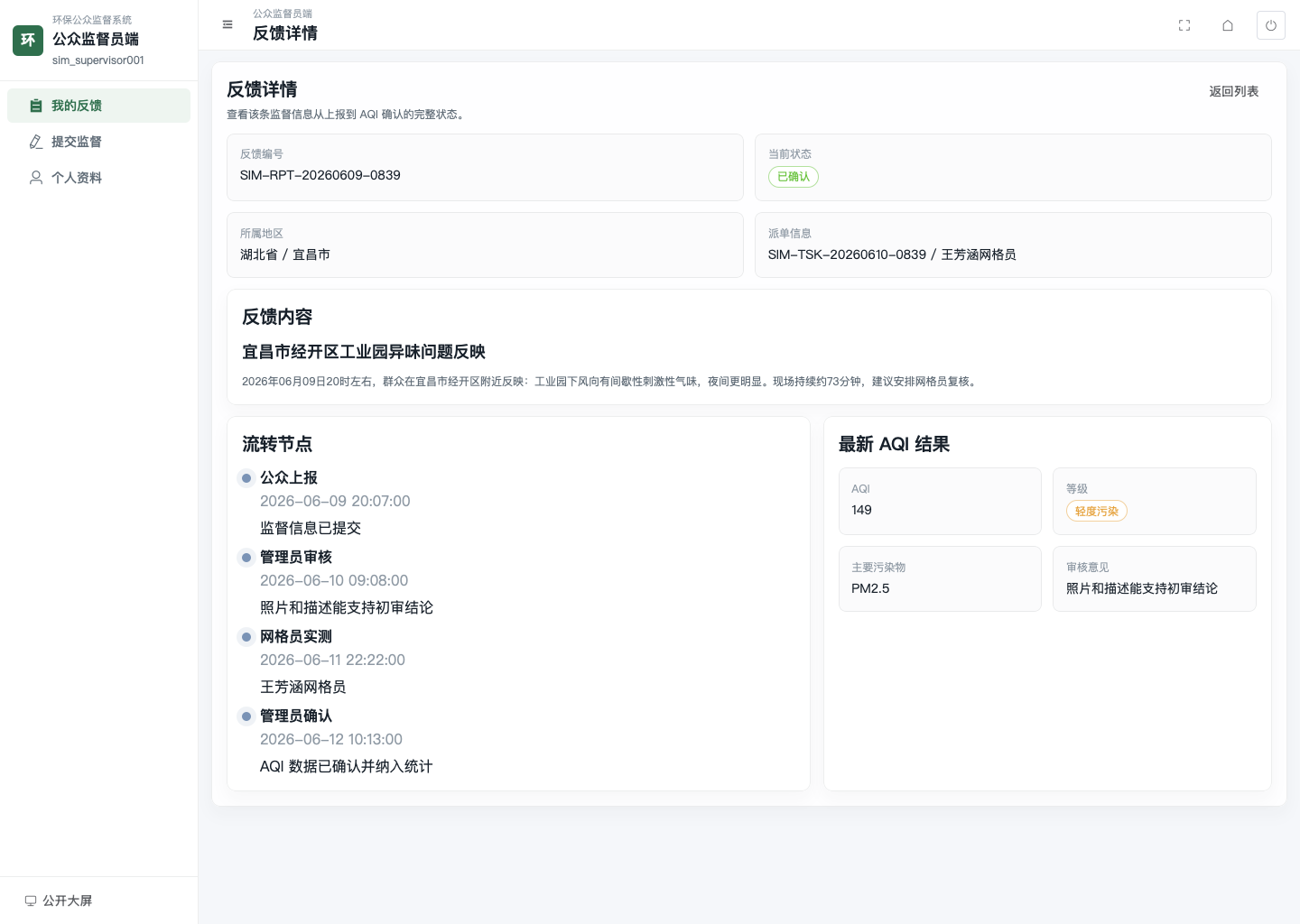
Task: Click timestamp 2026-06-11 22:22:00
Action: 332,660
